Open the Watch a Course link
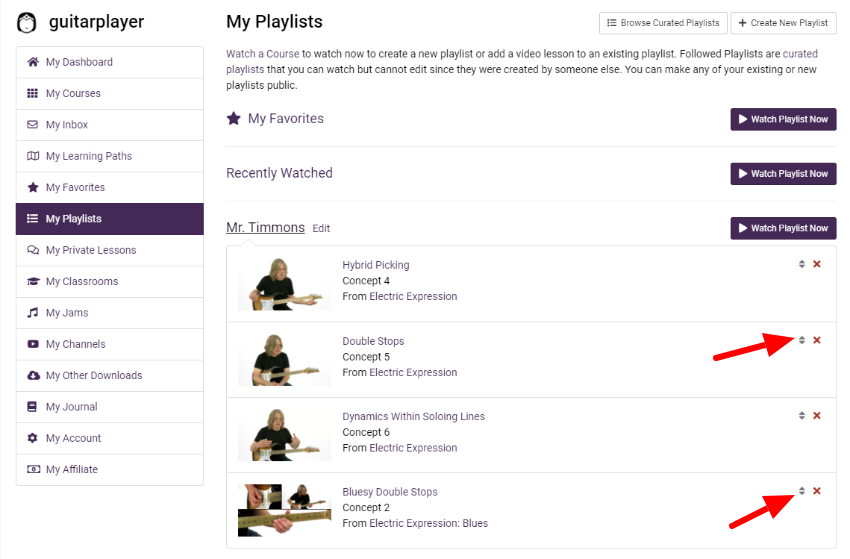The width and height of the screenshot is (850, 559). click(x=263, y=54)
